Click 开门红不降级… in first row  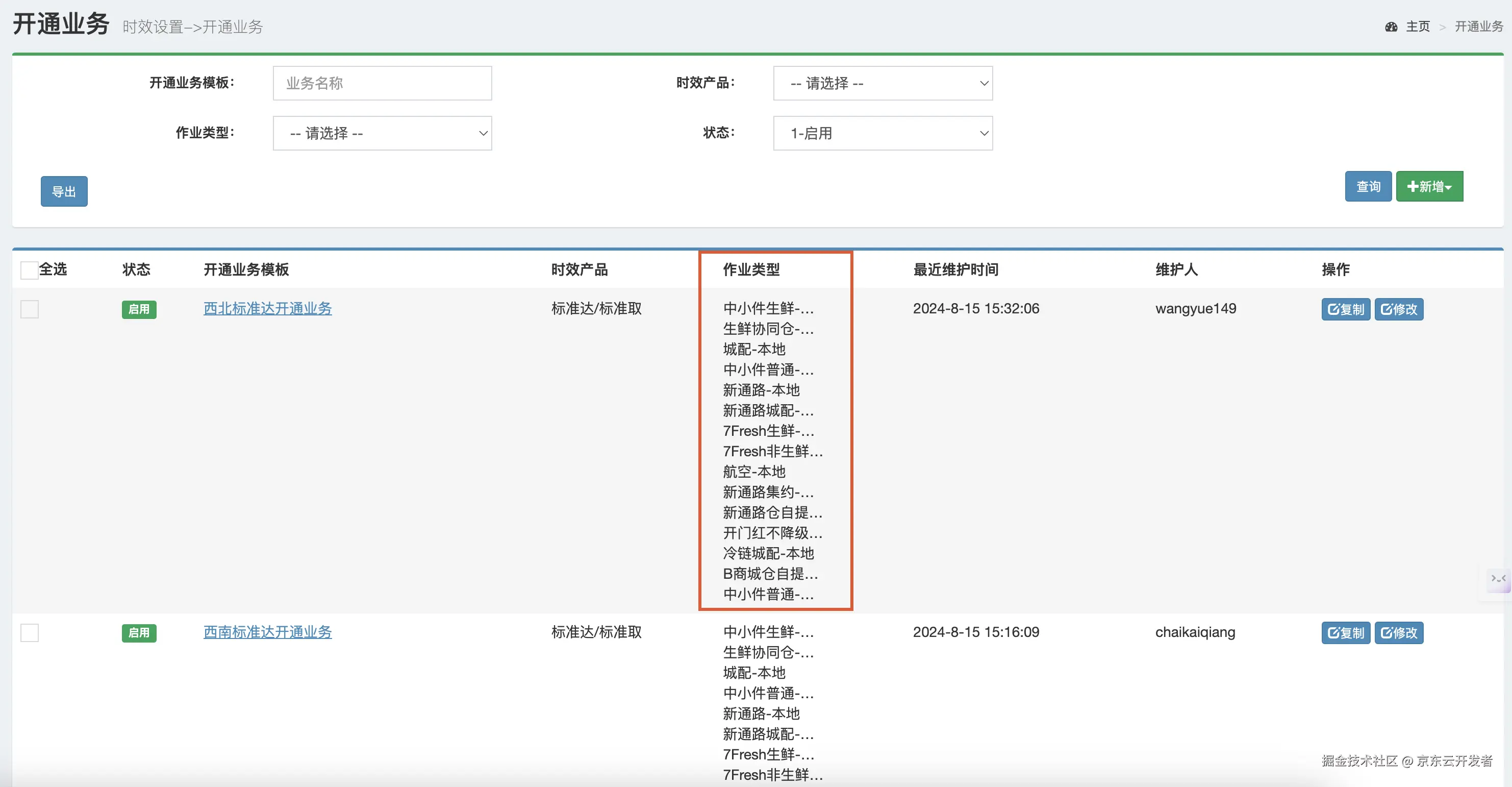[x=772, y=533]
